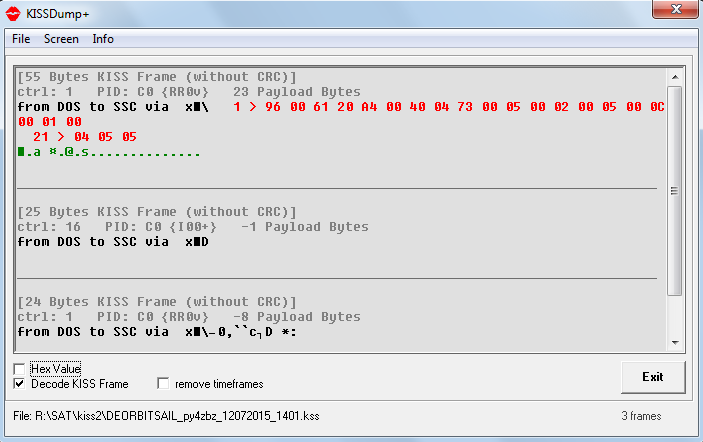Image resolution: width=703 pixels, height=442 pixels.
Task: Tick the remove timeframes checkbox
Action: pyautogui.click(x=163, y=384)
